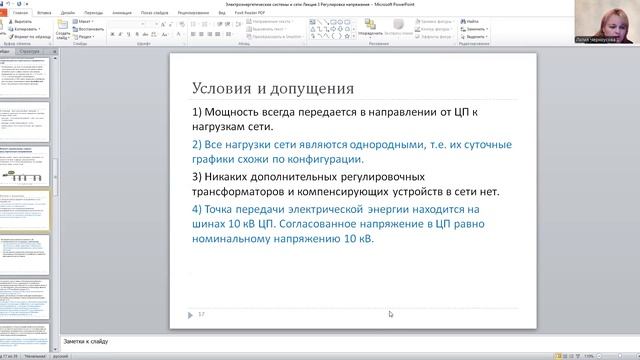Click the increase font size icon
Image resolution: width=640 pixels, height=360 pixels.
pyautogui.click(x=163, y=24)
